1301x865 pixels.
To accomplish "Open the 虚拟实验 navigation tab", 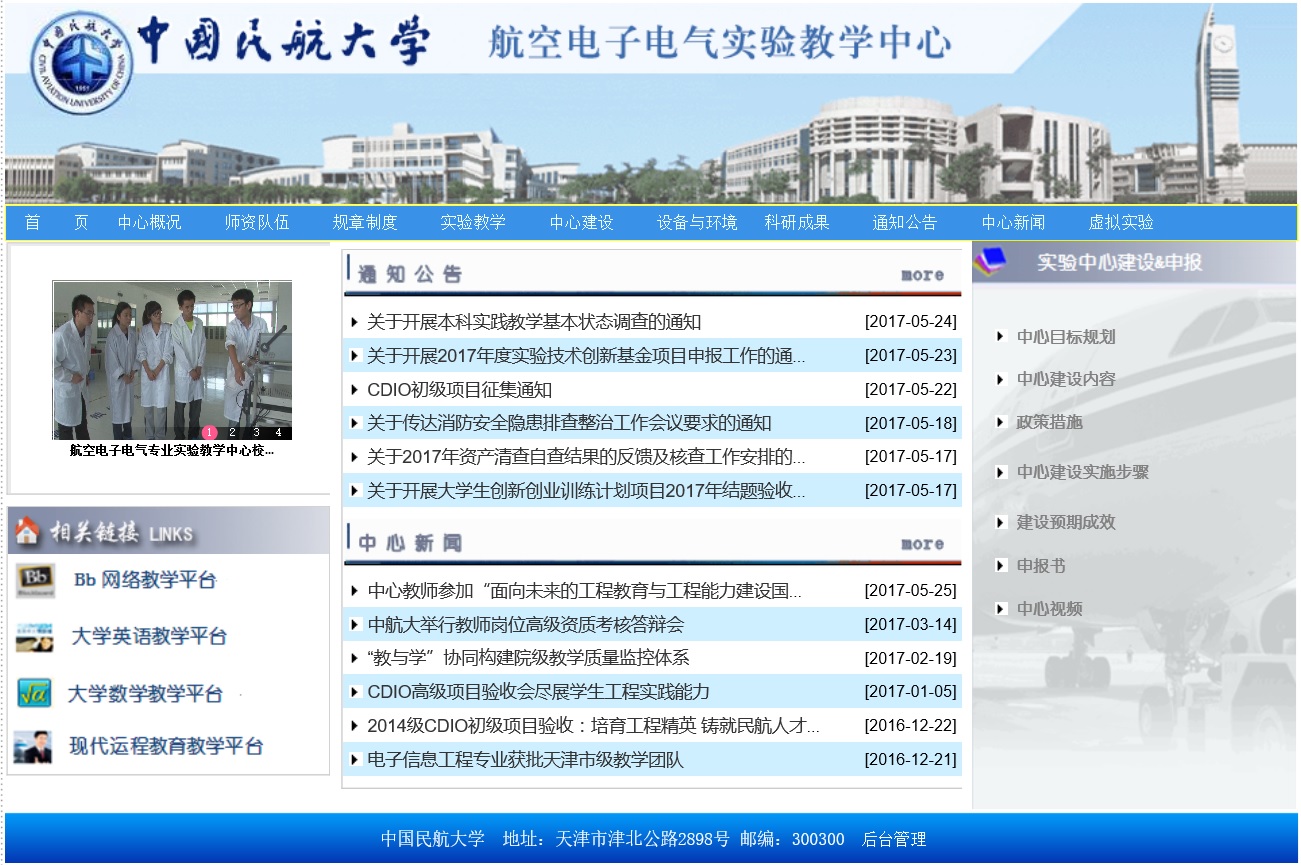I will [x=1121, y=222].
